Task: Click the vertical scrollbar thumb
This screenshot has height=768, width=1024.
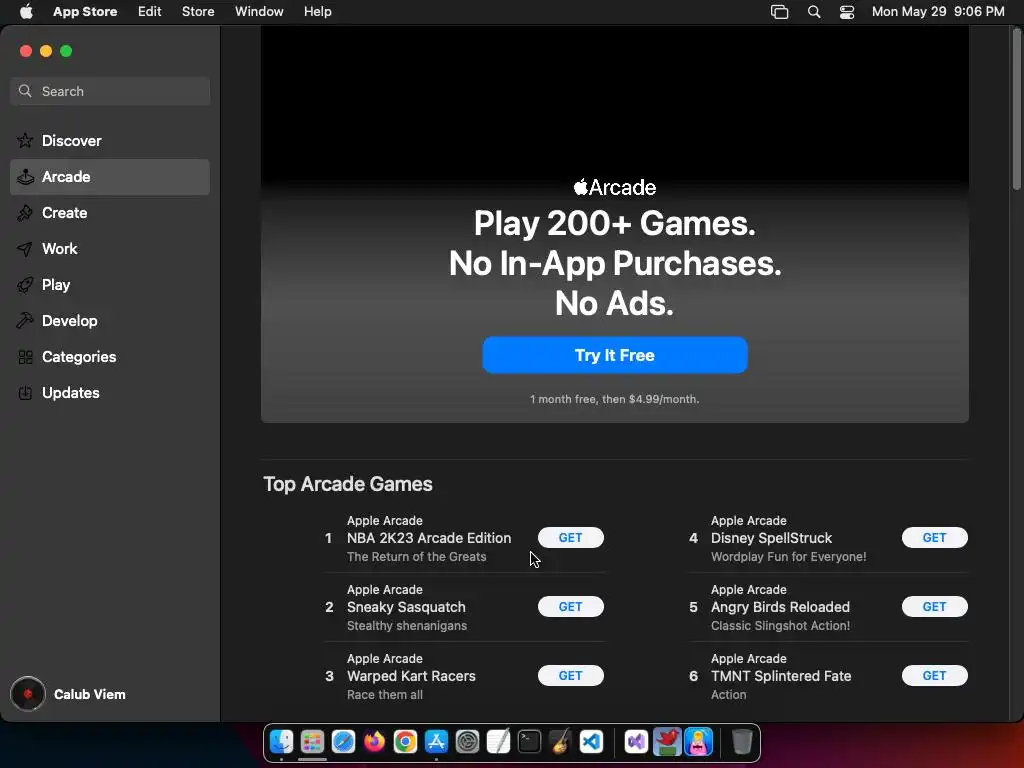Action: coord(1016,110)
